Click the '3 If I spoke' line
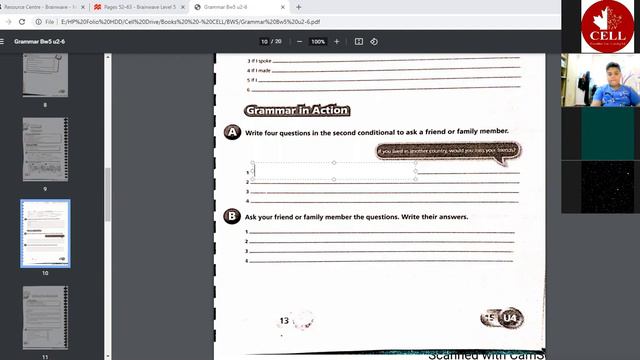Viewport: 640px width, 360px height. pos(384,60)
